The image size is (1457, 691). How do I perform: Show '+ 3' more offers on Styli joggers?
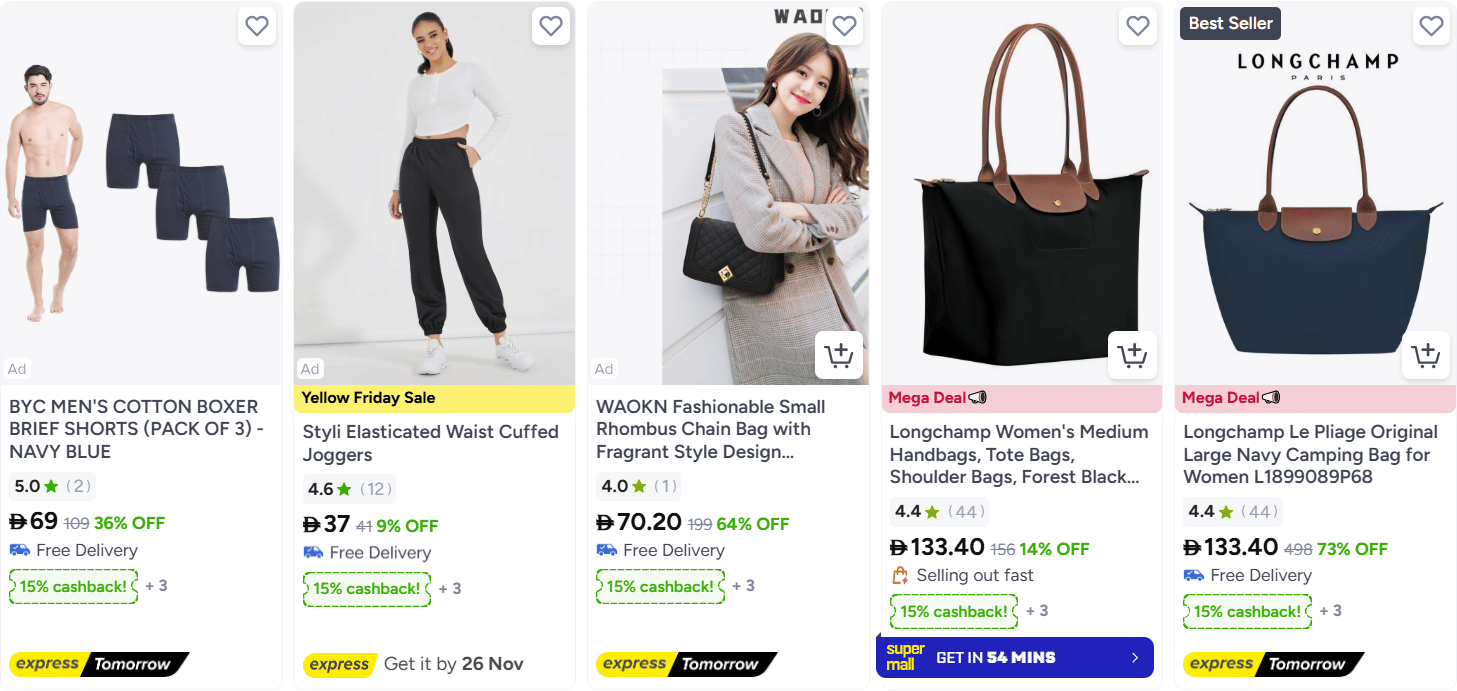pyautogui.click(x=450, y=589)
